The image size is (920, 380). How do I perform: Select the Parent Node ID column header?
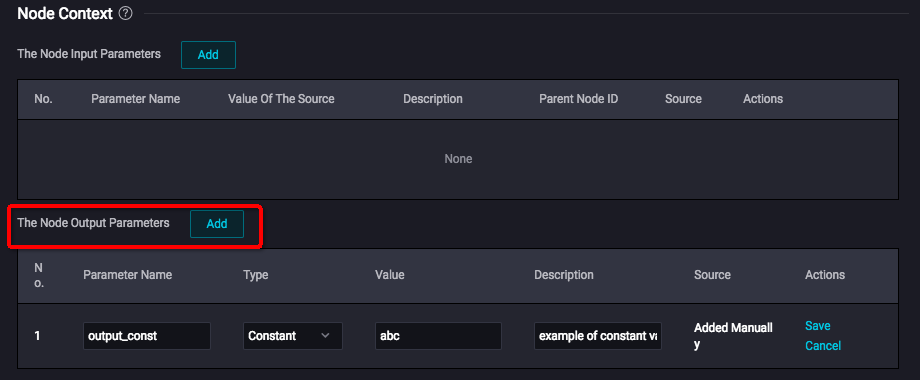tap(579, 99)
